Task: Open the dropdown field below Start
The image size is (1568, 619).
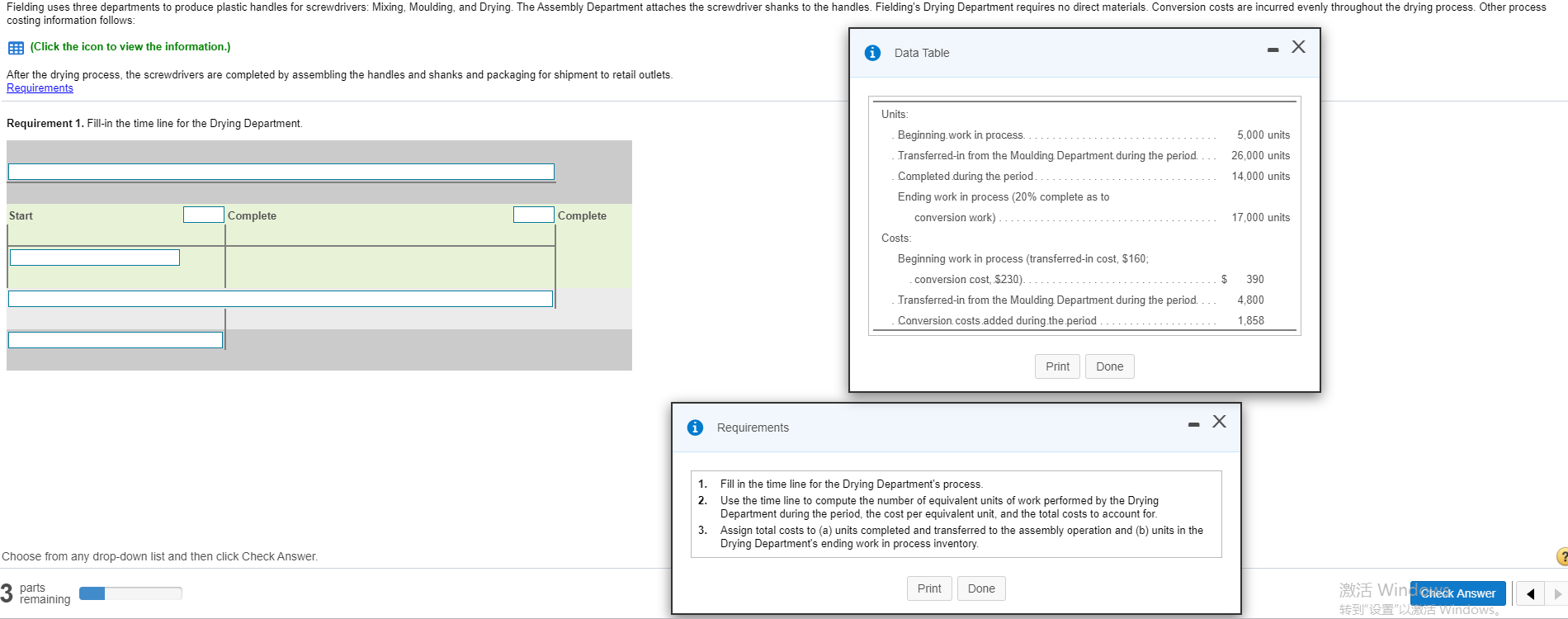Action: tap(95, 258)
